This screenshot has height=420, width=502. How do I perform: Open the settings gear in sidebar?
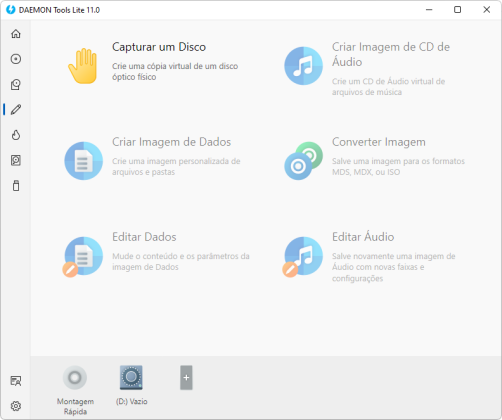[x=16, y=406]
